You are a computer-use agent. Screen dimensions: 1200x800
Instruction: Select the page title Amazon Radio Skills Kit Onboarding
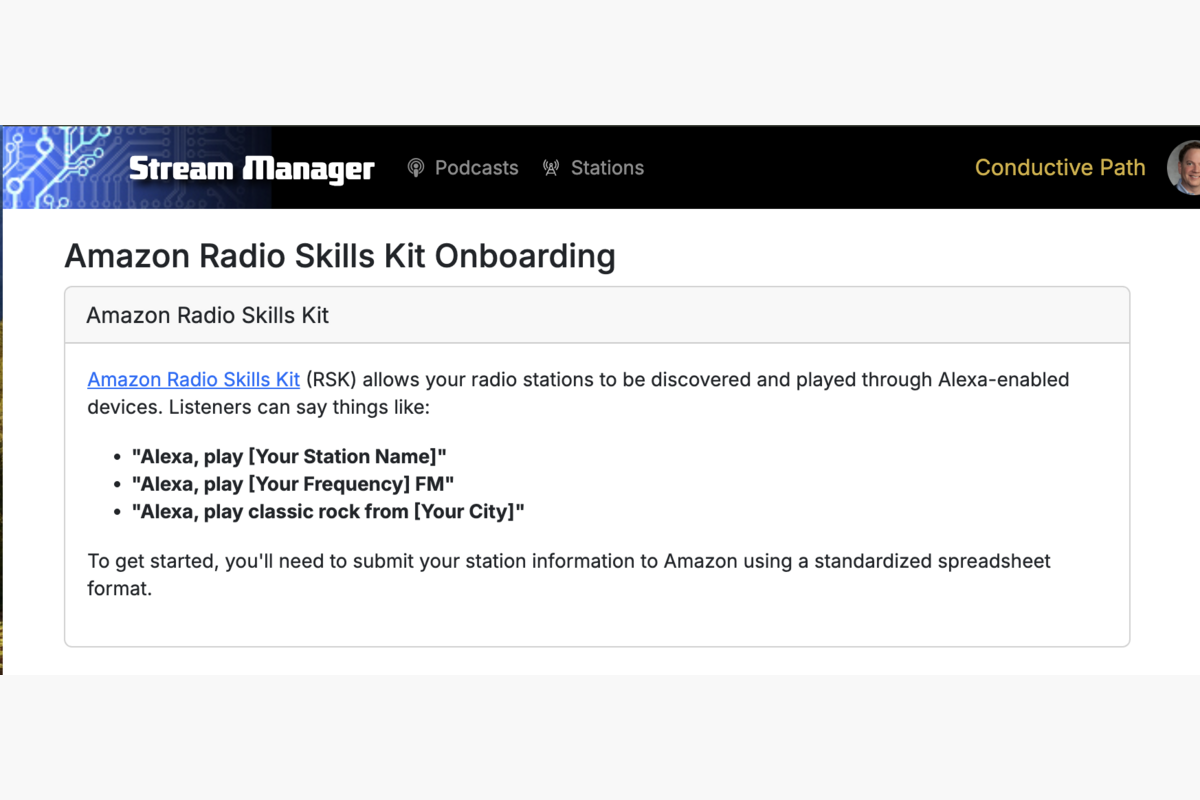pyautogui.click(x=340, y=256)
